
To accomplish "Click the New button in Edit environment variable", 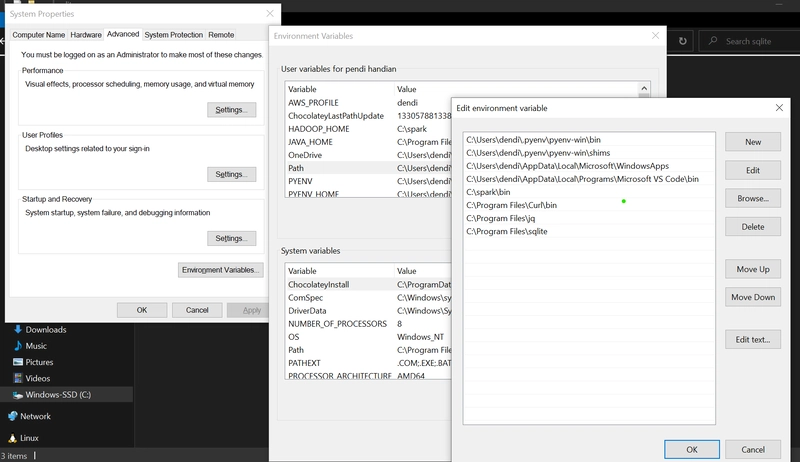I will click(x=753, y=142).
